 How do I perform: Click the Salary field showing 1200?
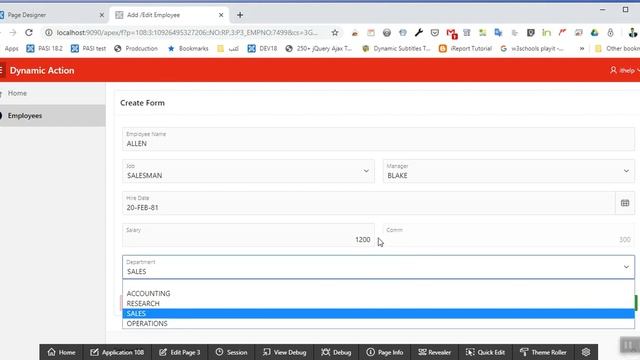248,235
